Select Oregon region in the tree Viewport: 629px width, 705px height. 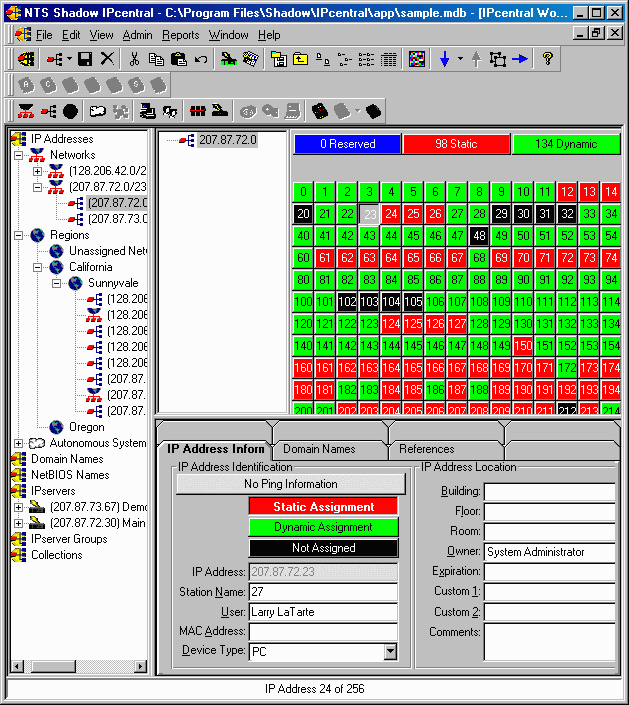(86, 427)
